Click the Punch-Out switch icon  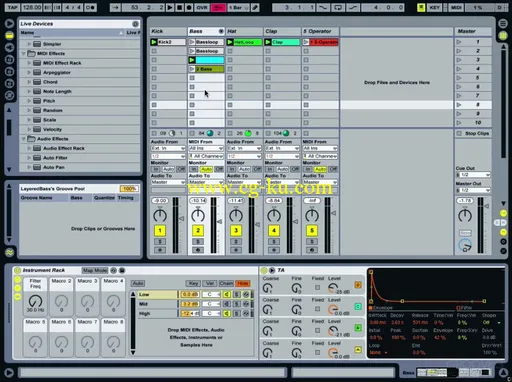pyautogui.click(x=353, y=7)
